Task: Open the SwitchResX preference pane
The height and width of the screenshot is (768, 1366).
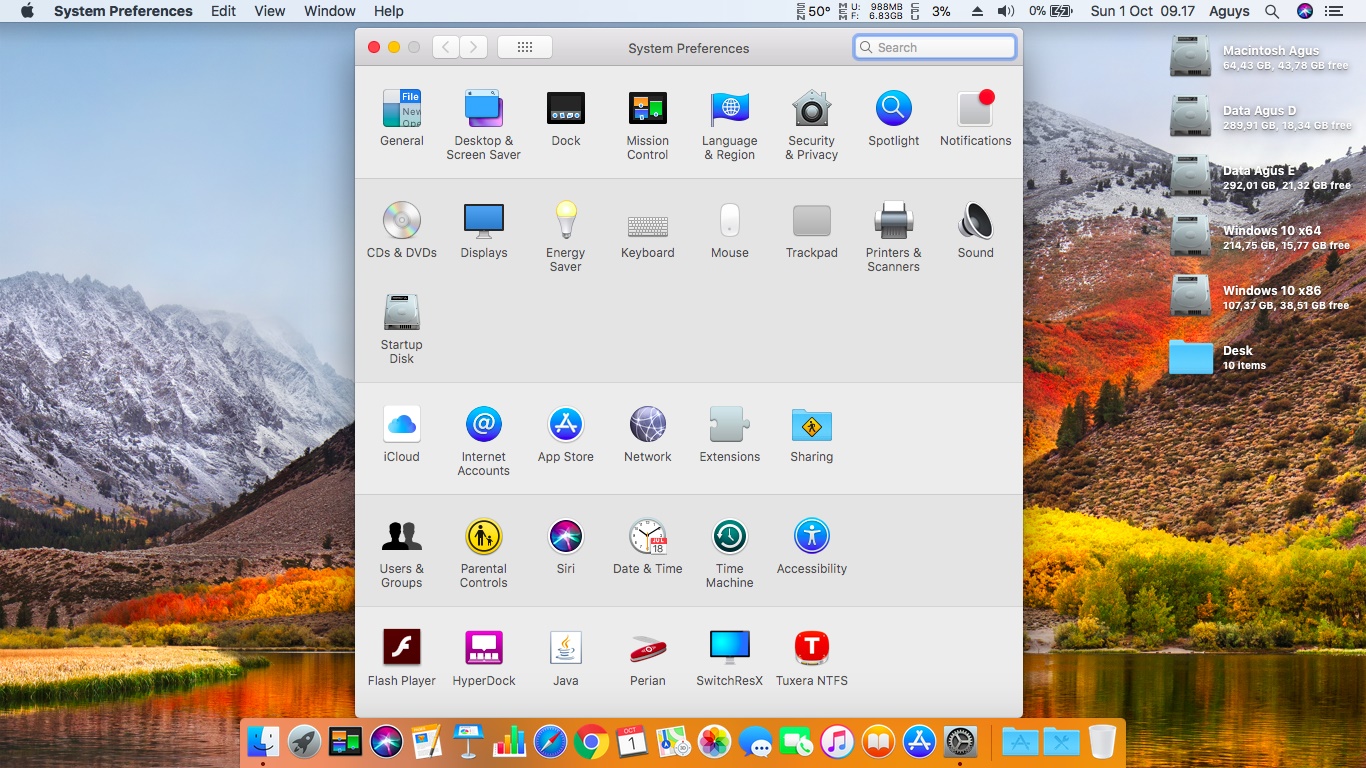Action: click(730, 659)
